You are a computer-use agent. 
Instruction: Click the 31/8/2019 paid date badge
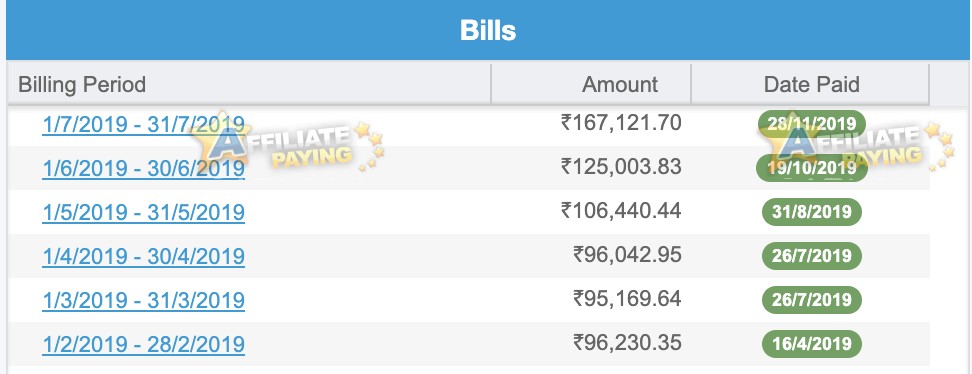pyautogui.click(x=811, y=212)
